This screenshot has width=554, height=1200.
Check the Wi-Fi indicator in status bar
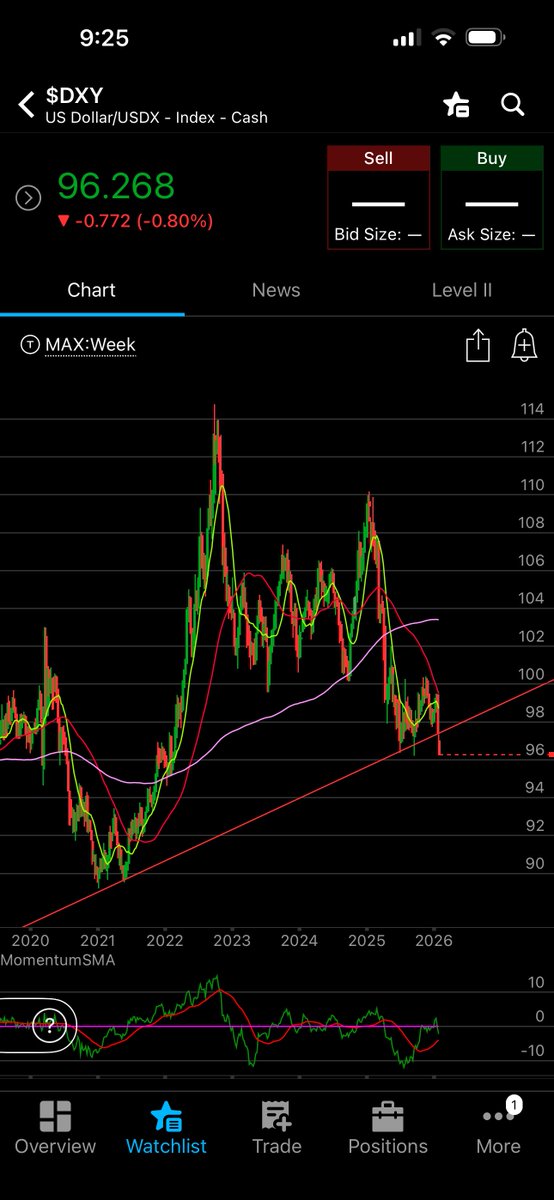(442, 38)
